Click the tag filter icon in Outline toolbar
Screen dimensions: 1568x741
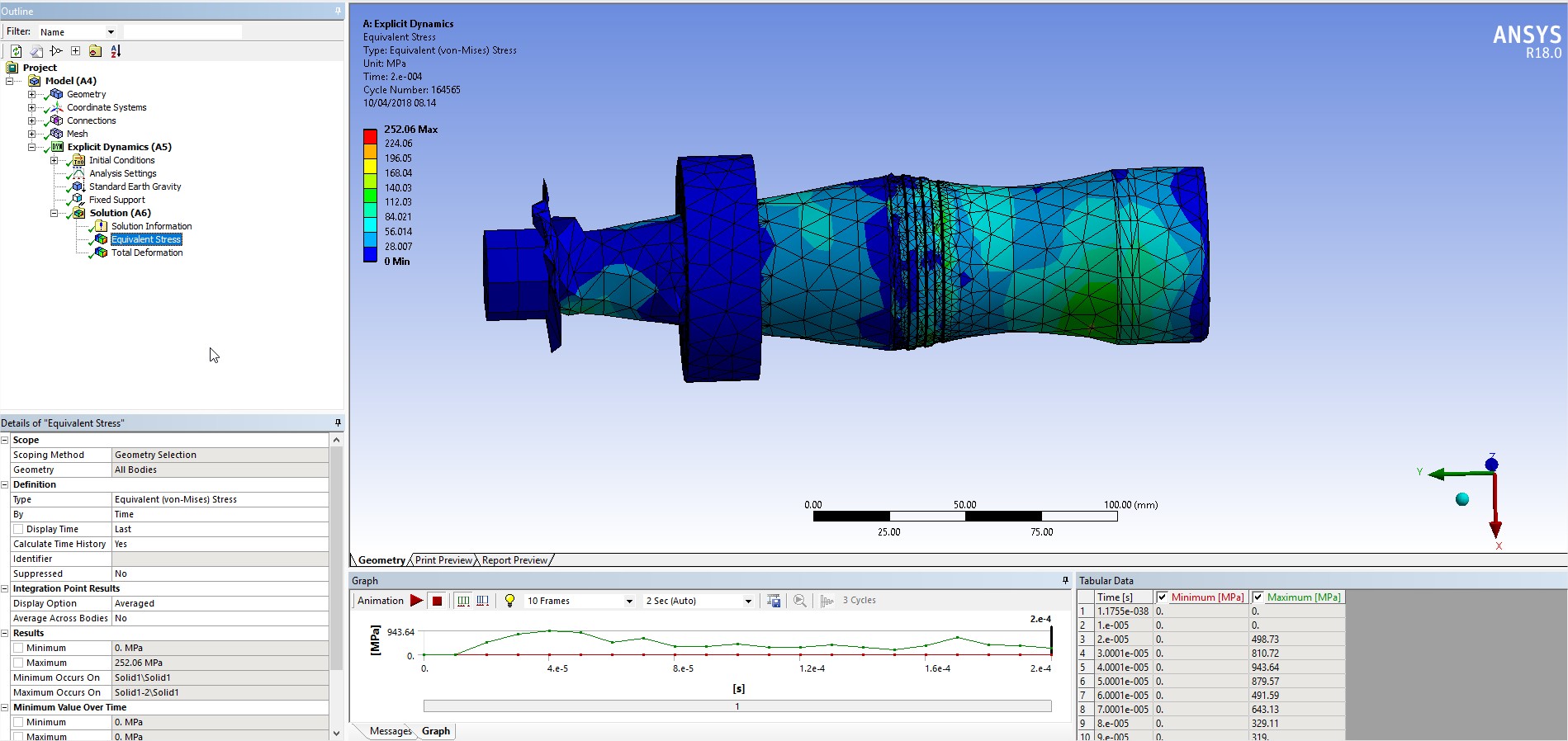56,51
